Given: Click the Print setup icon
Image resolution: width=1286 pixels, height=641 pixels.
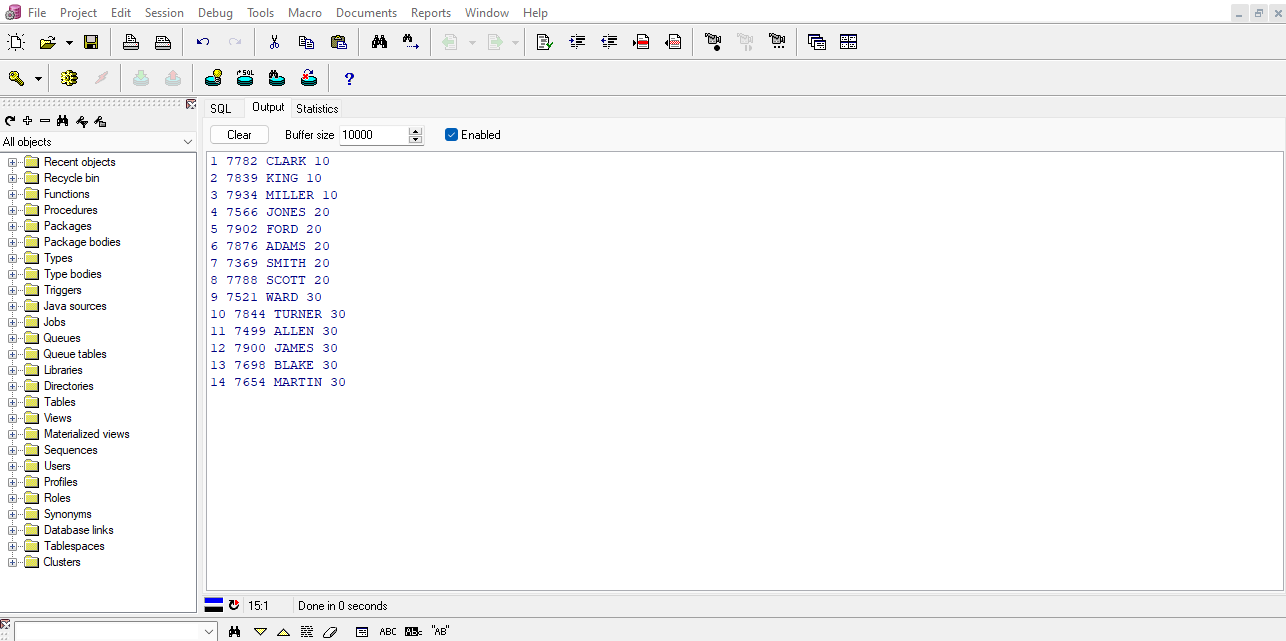Looking at the screenshot, I should point(163,42).
